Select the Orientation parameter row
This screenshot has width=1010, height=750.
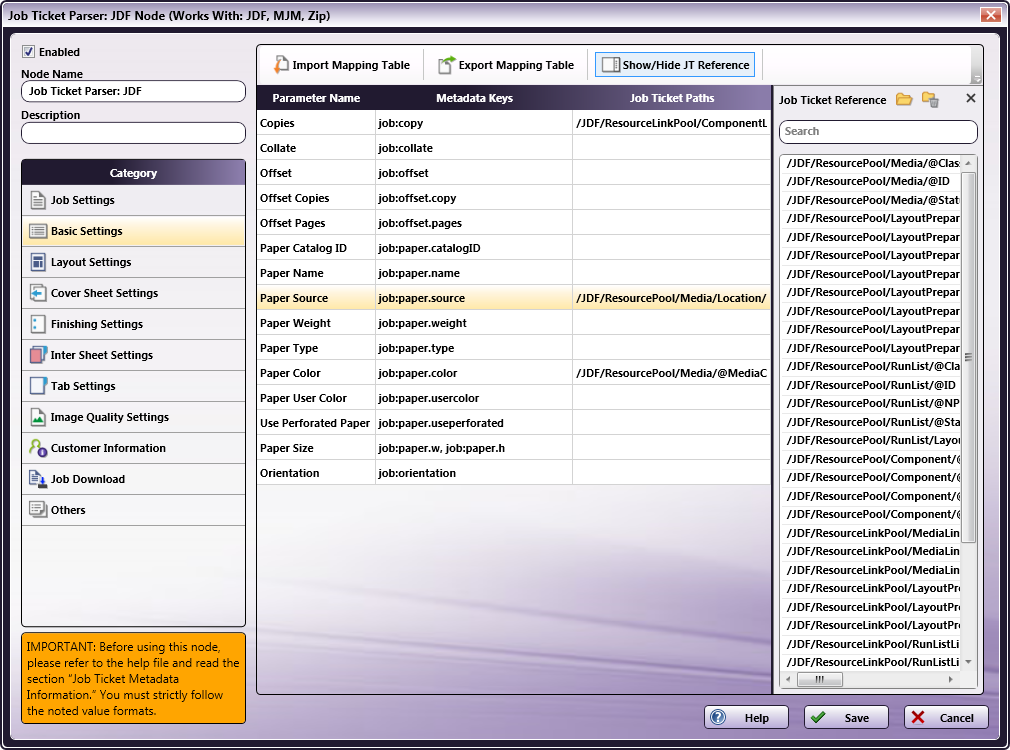pyautogui.click(x=513, y=474)
